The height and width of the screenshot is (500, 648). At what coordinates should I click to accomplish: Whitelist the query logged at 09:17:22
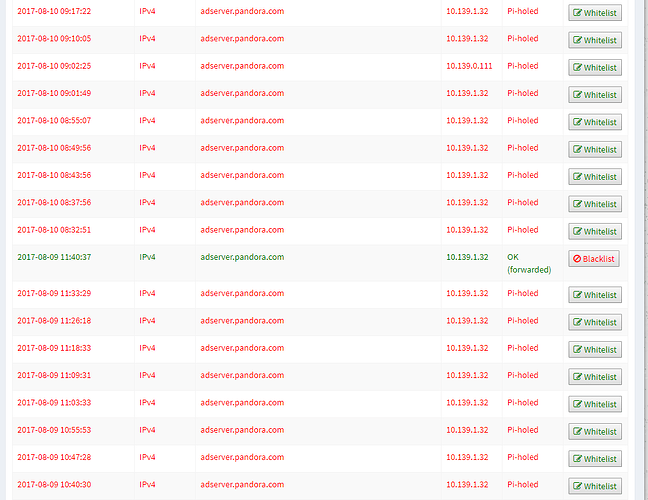pyautogui.click(x=595, y=13)
